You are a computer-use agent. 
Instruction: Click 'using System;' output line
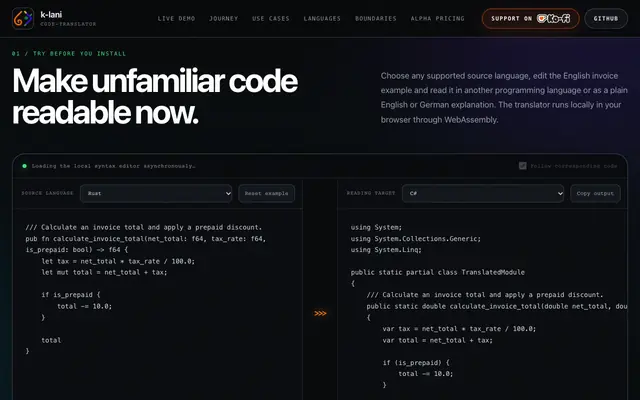[x=376, y=227]
